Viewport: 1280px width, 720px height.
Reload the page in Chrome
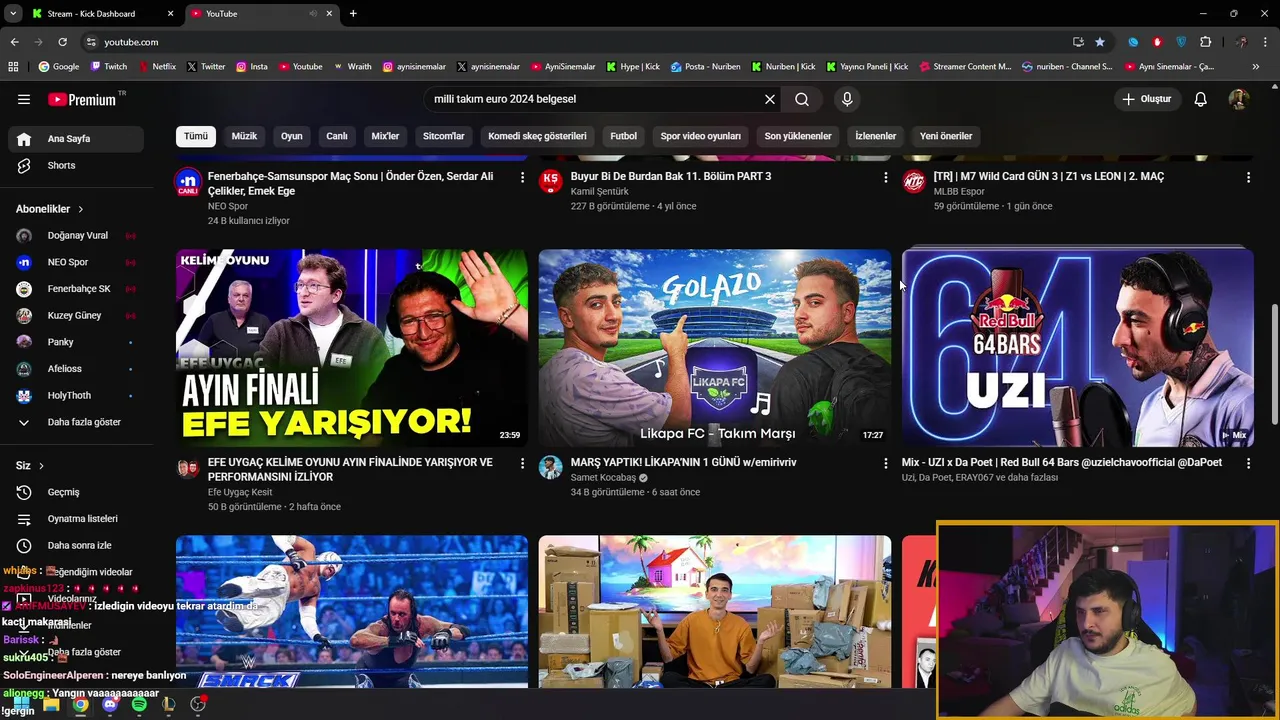point(62,42)
